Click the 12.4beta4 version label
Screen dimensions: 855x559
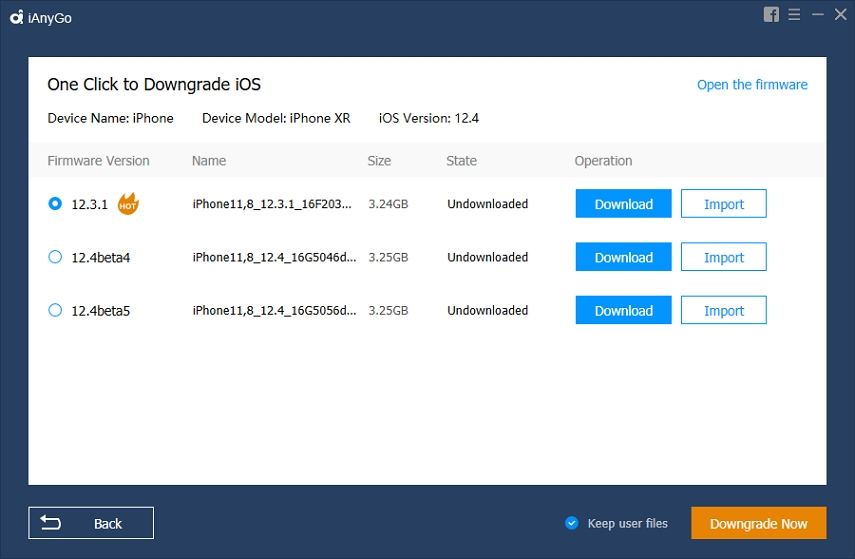pyautogui.click(x=101, y=257)
